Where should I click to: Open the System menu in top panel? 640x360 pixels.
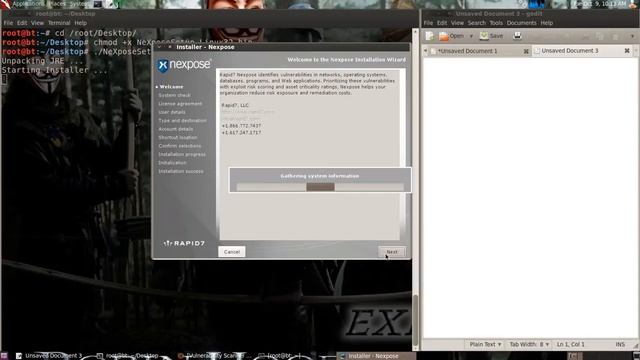point(78,4)
